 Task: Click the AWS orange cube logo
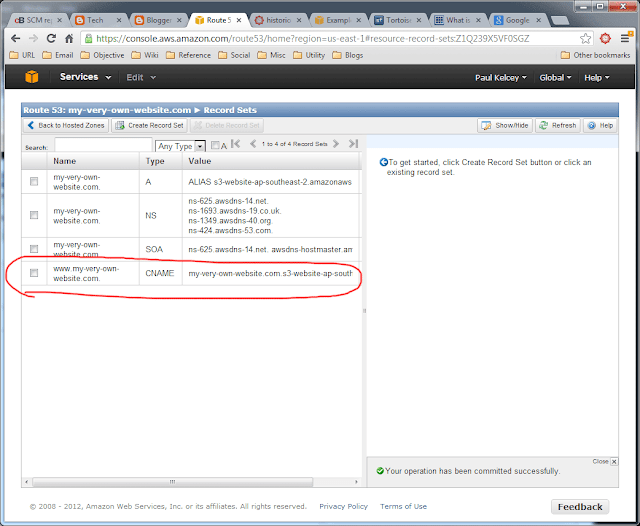coord(31,77)
